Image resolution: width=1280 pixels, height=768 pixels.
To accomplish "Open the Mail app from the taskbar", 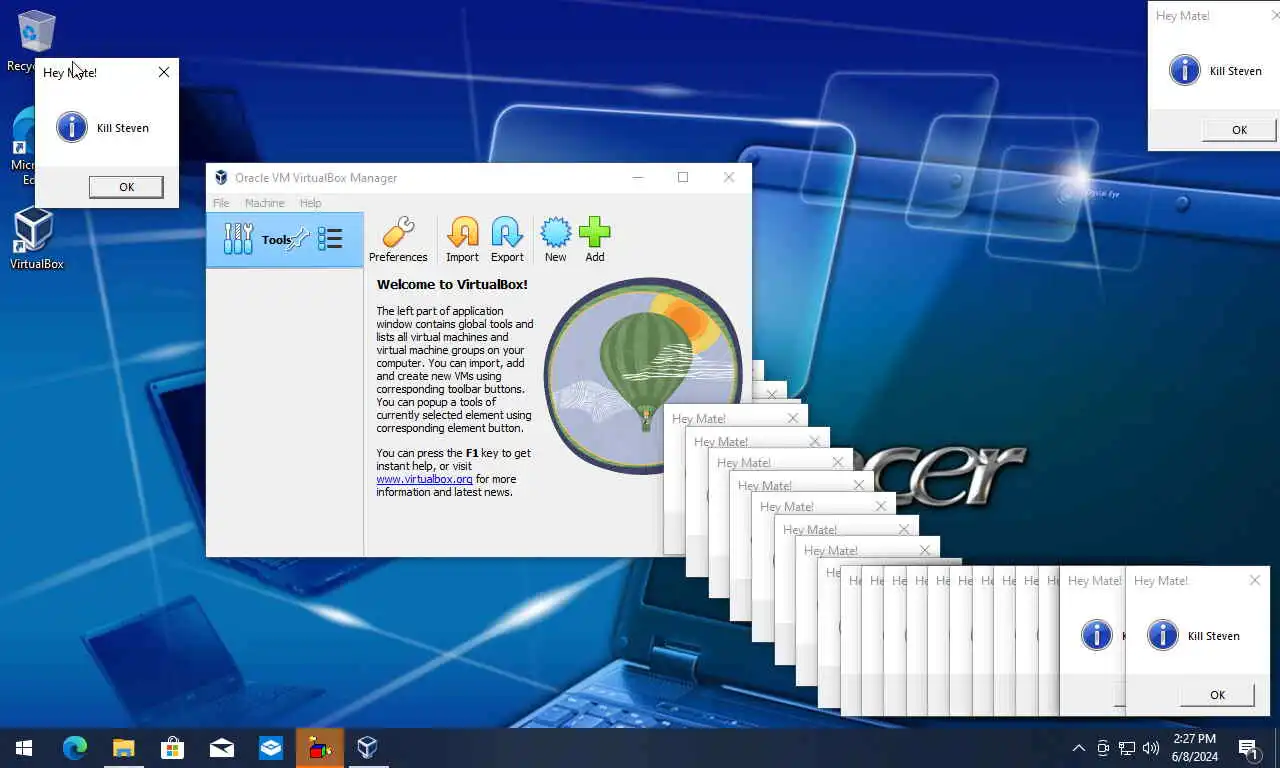I will [221, 747].
